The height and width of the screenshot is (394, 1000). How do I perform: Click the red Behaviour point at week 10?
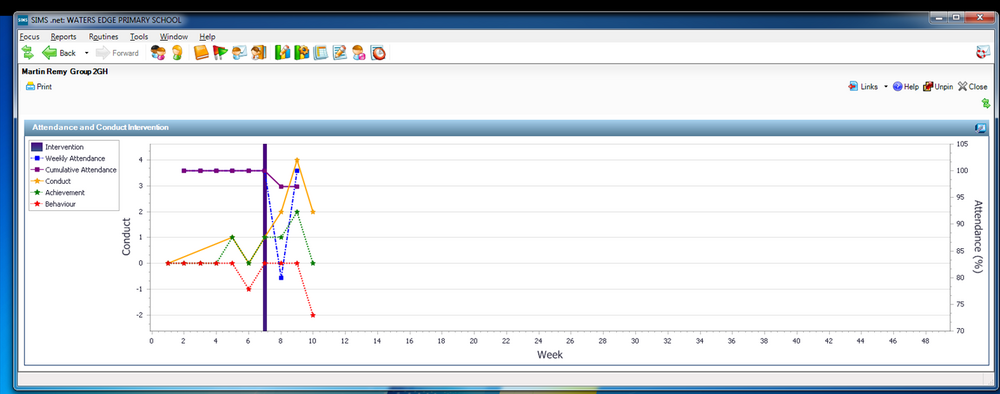pyautogui.click(x=312, y=315)
